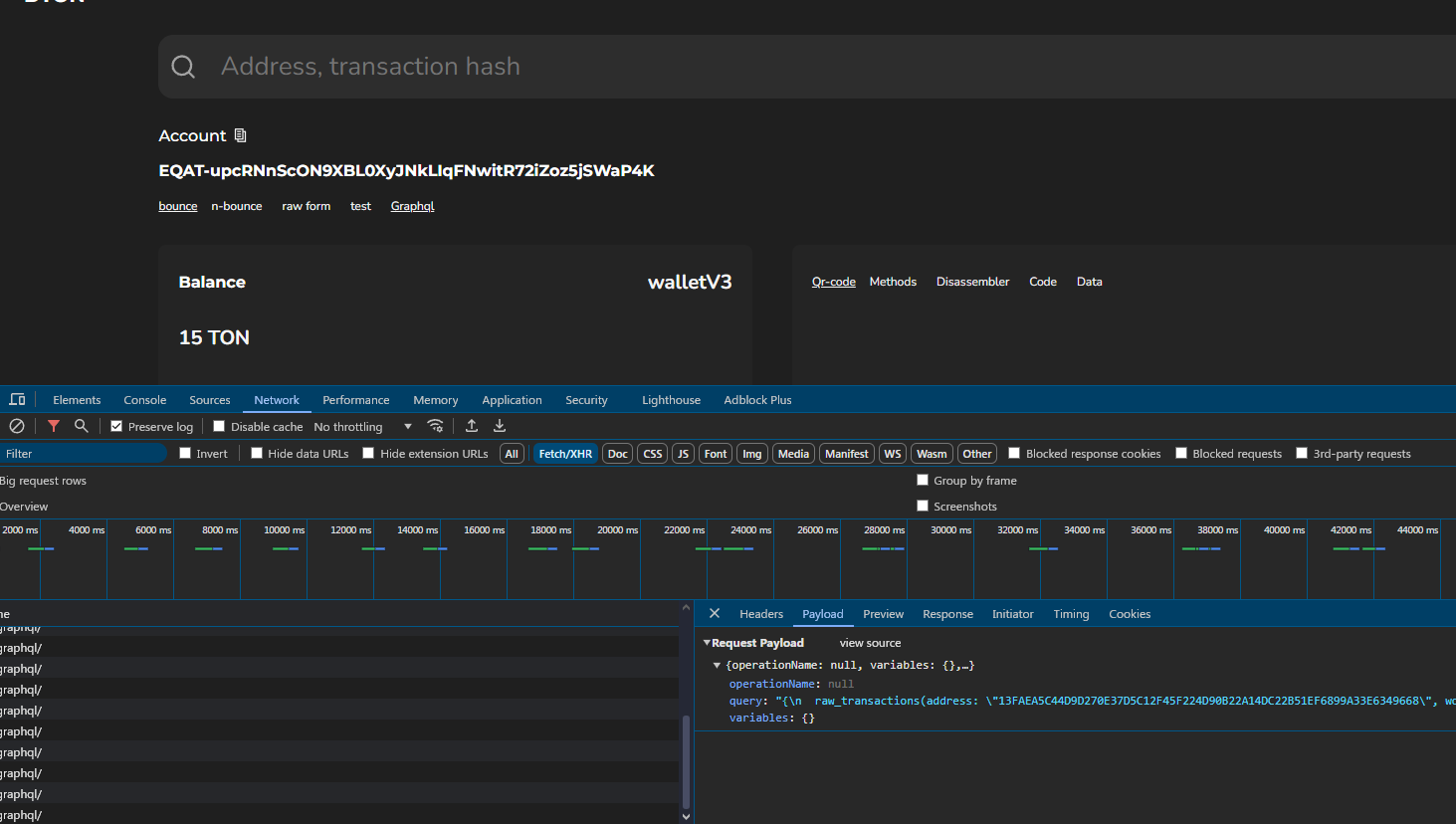This screenshot has width=1456, height=824.
Task: Open network conditions wifi settings icon
Action: click(435, 426)
